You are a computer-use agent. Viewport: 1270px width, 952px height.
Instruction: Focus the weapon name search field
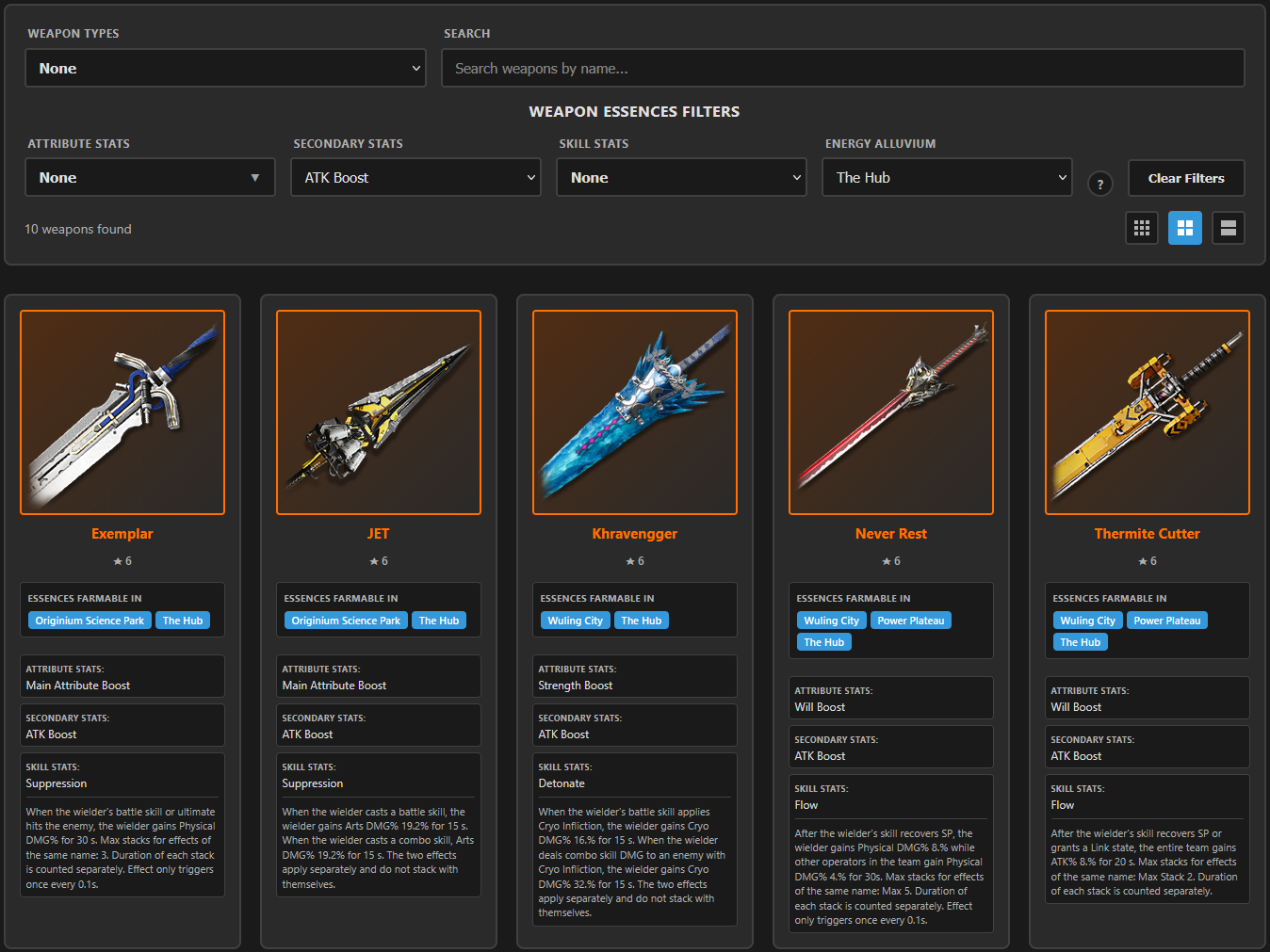coord(843,68)
